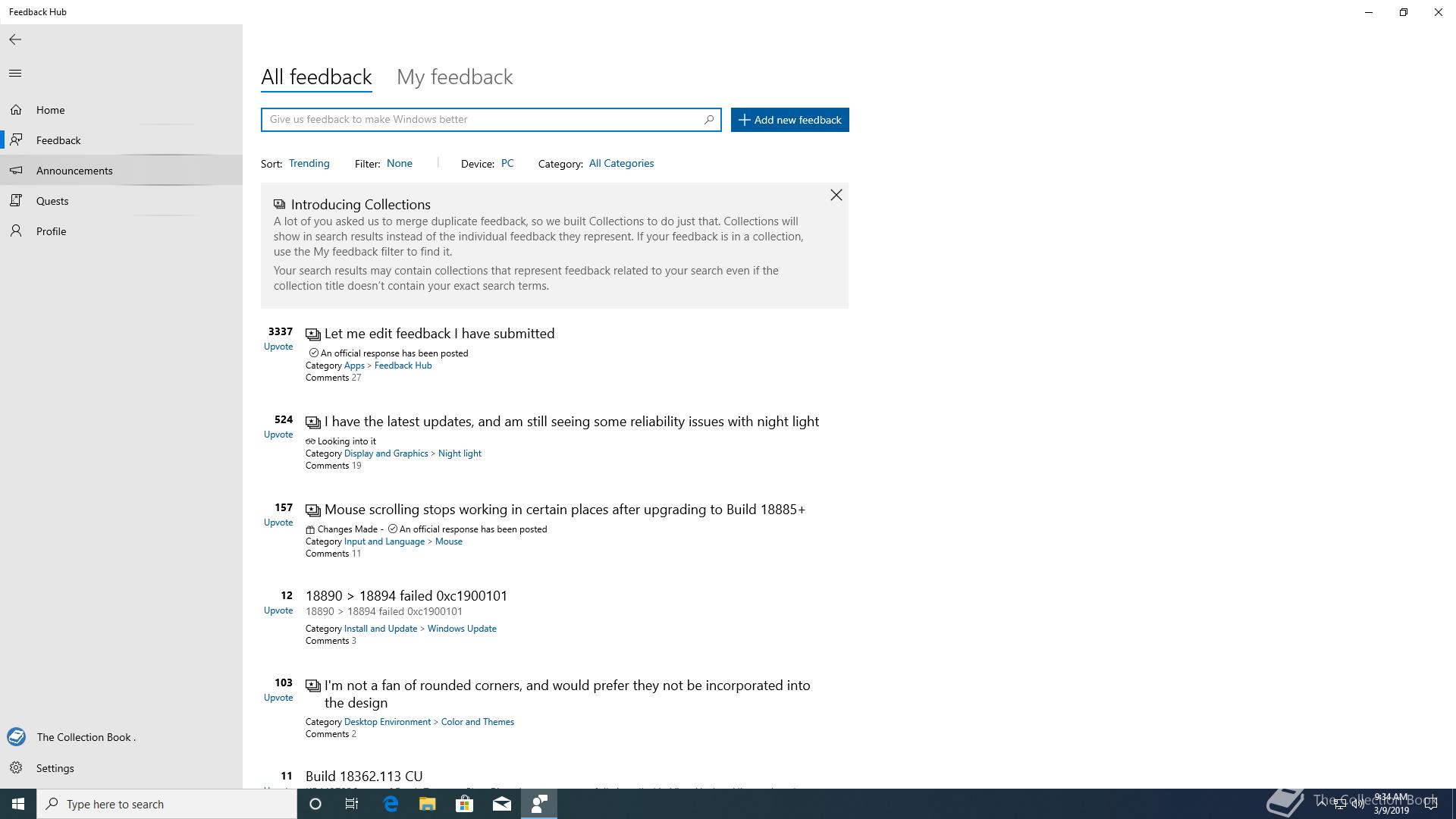Click collection icon beside Let me edit feedback

[x=313, y=334]
